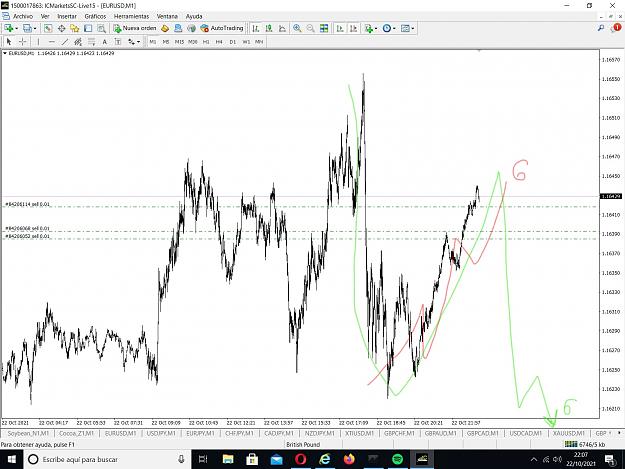The width and height of the screenshot is (625, 469).
Task: Switch timeframe to D1
Action: coord(233,42)
